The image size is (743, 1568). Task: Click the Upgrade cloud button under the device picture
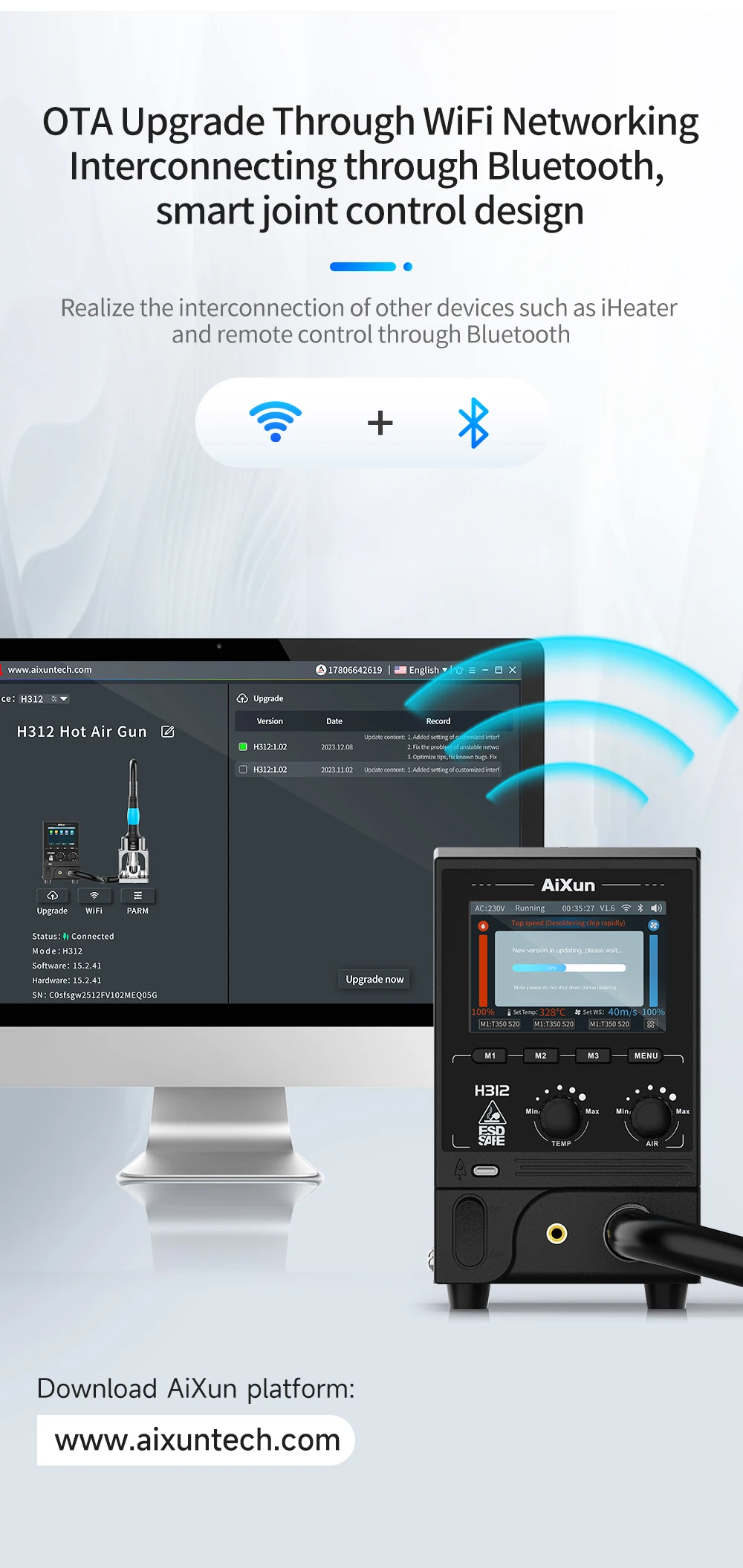tap(53, 896)
